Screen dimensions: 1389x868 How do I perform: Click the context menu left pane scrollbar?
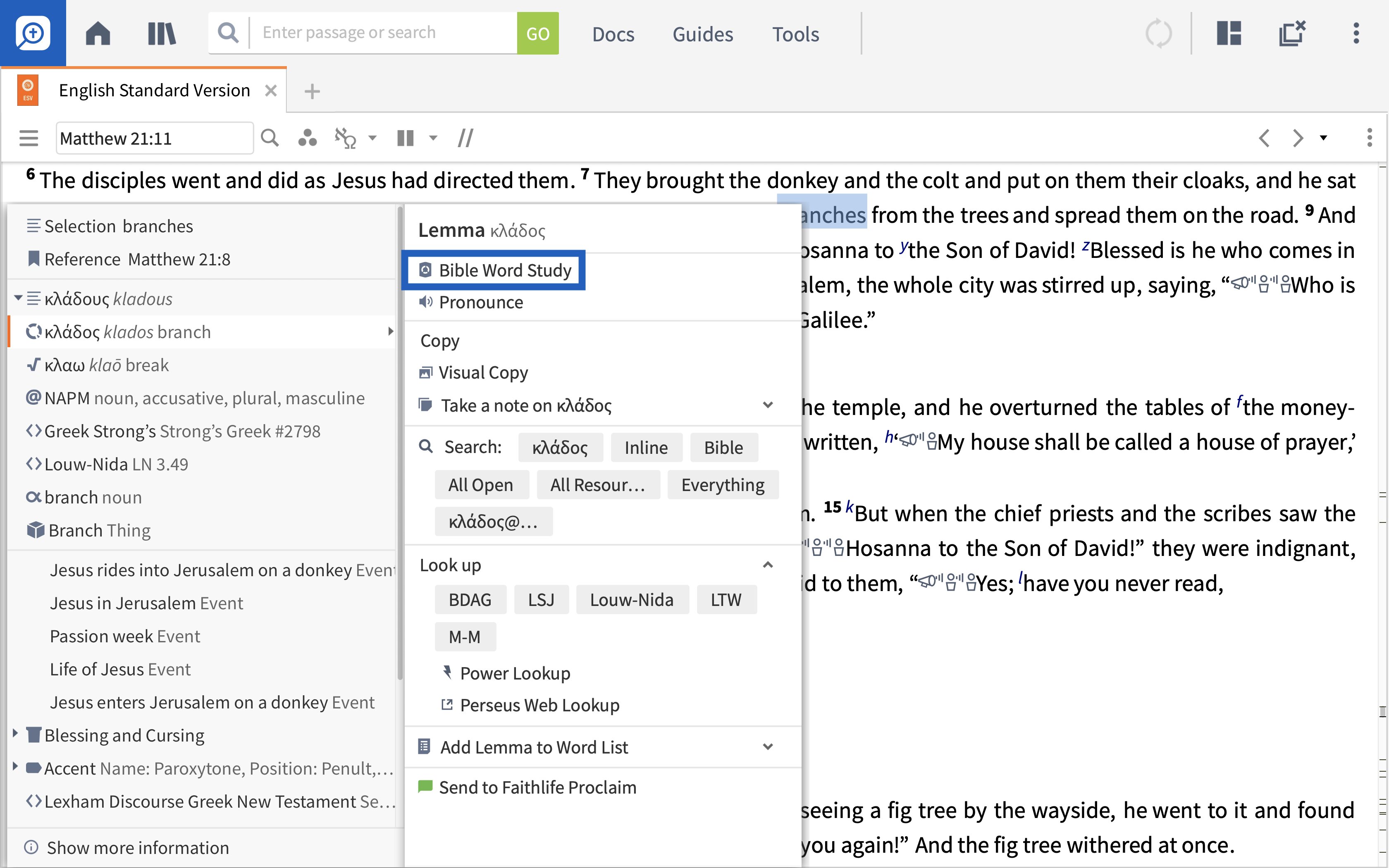click(x=399, y=443)
